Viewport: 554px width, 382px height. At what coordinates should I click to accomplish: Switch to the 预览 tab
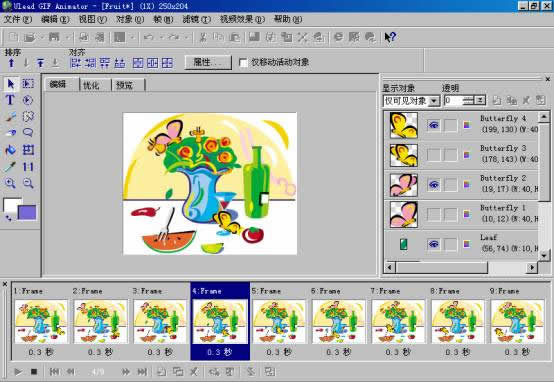click(x=128, y=85)
